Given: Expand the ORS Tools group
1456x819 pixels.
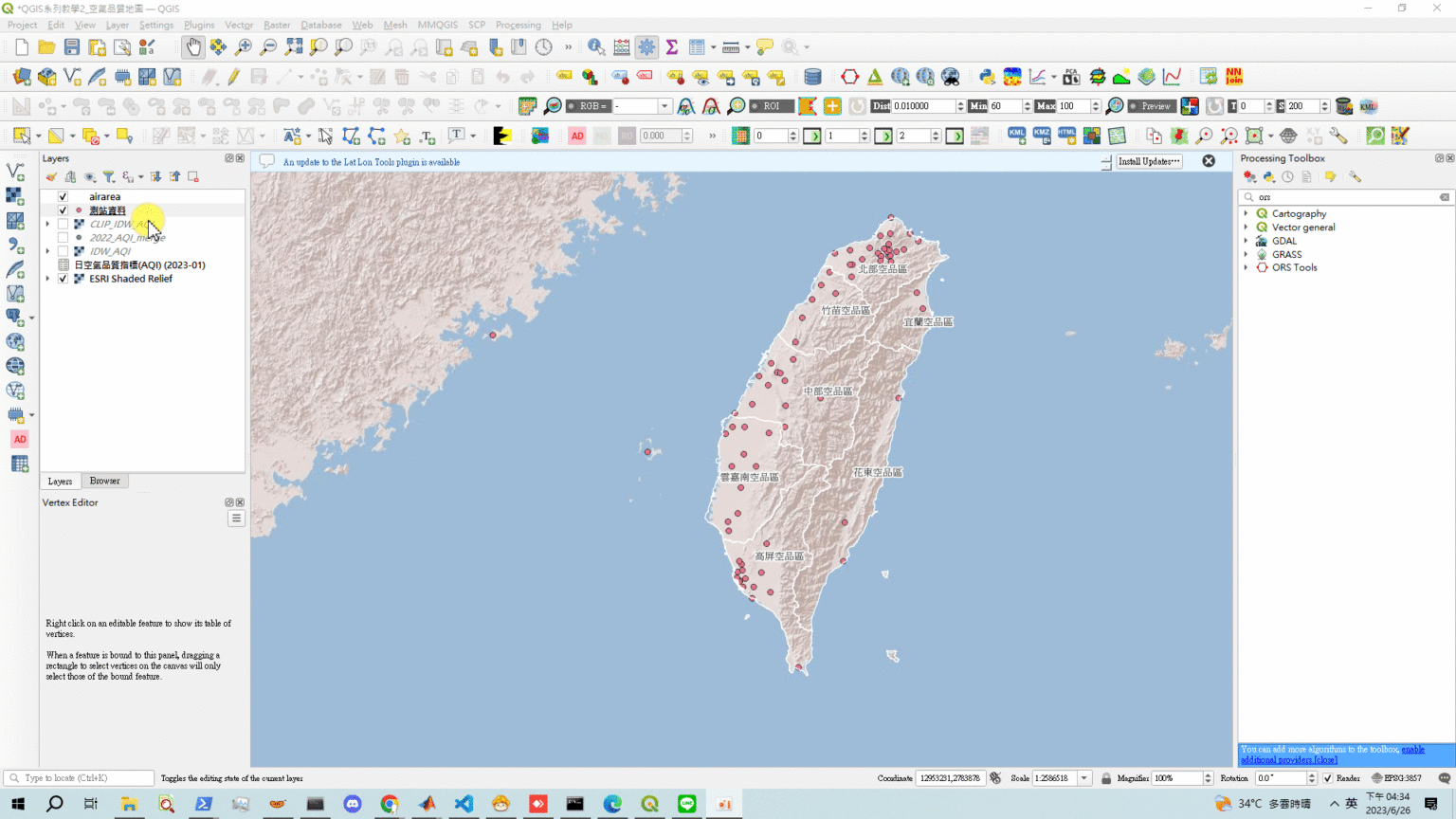Looking at the screenshot, I should click(x=1247, y=267).
